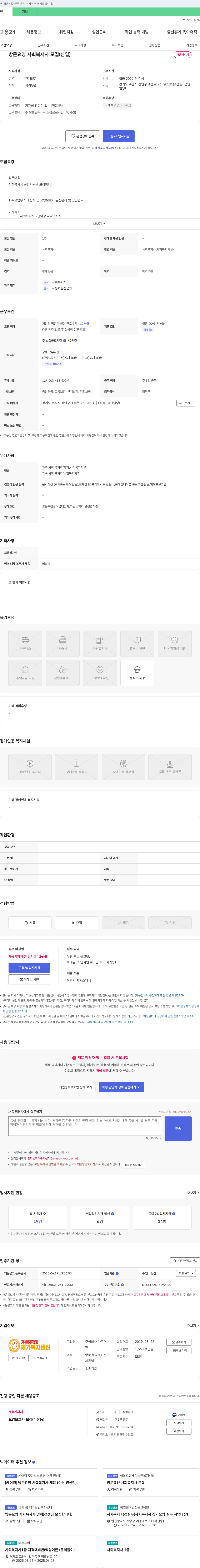This screenshot has width=200, height=1568.
Task: Open the 출산휴가·육아휴직 menu
Action: coord(182,32)
